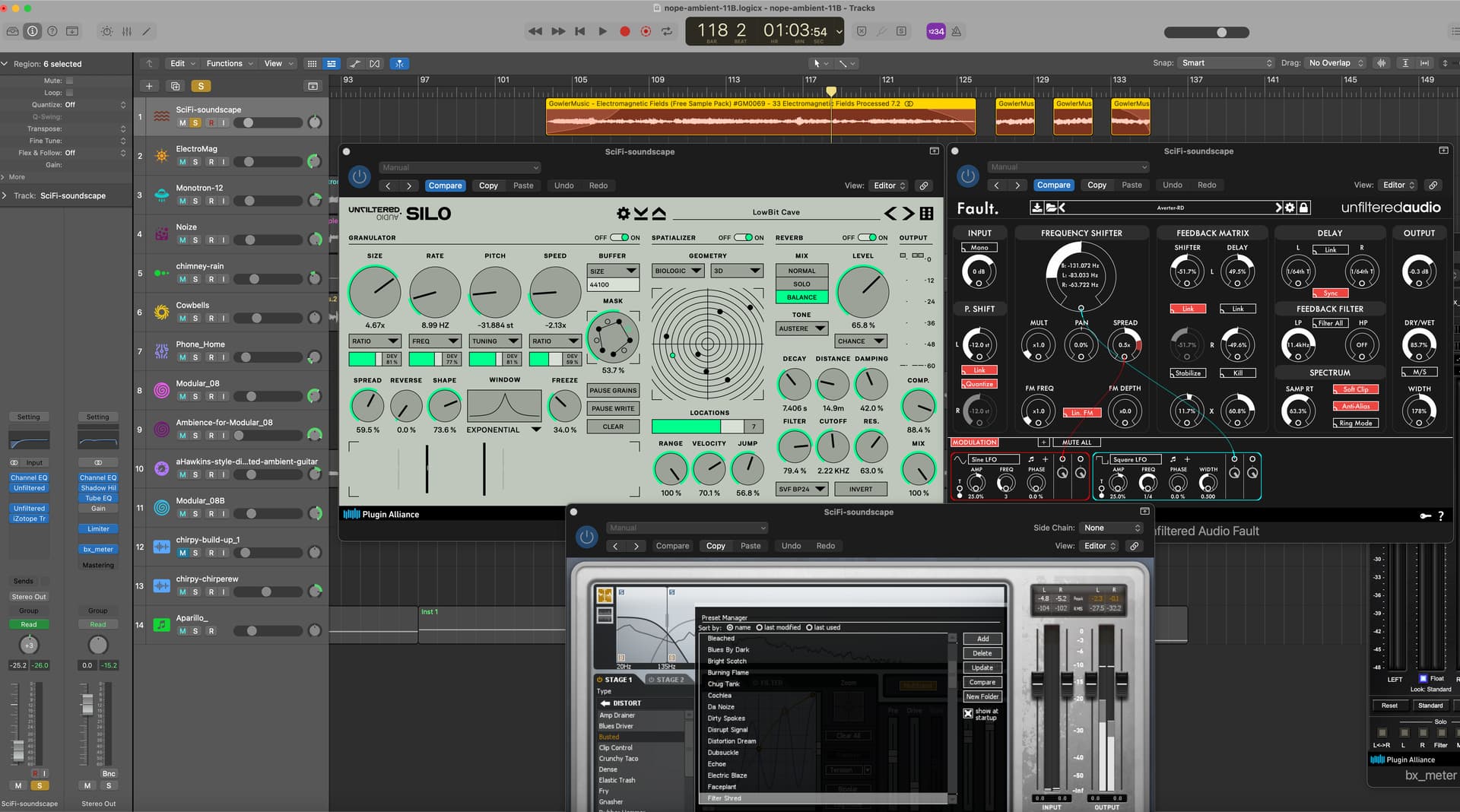Open the Fault plugin settings gear
Viewport: 1460px width, 812px height.
point(1290,208)
